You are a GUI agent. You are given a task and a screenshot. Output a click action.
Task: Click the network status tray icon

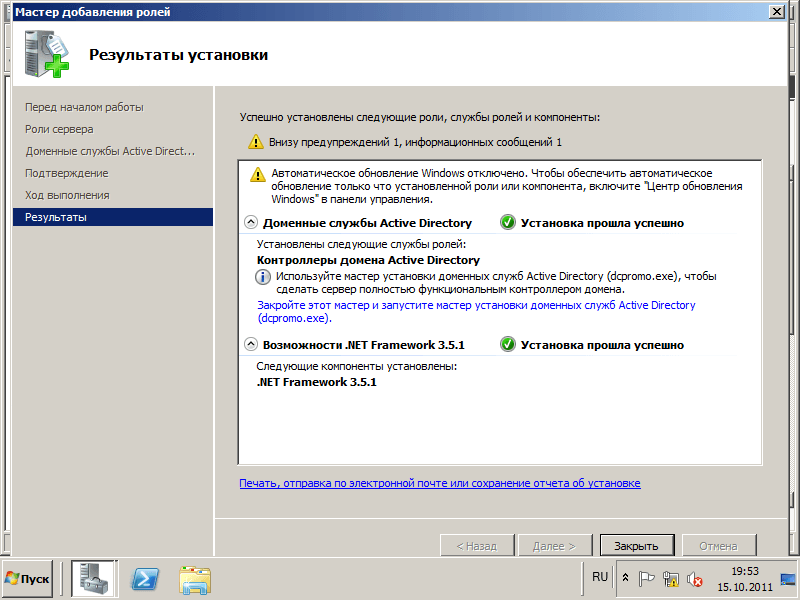click(670, 578)
